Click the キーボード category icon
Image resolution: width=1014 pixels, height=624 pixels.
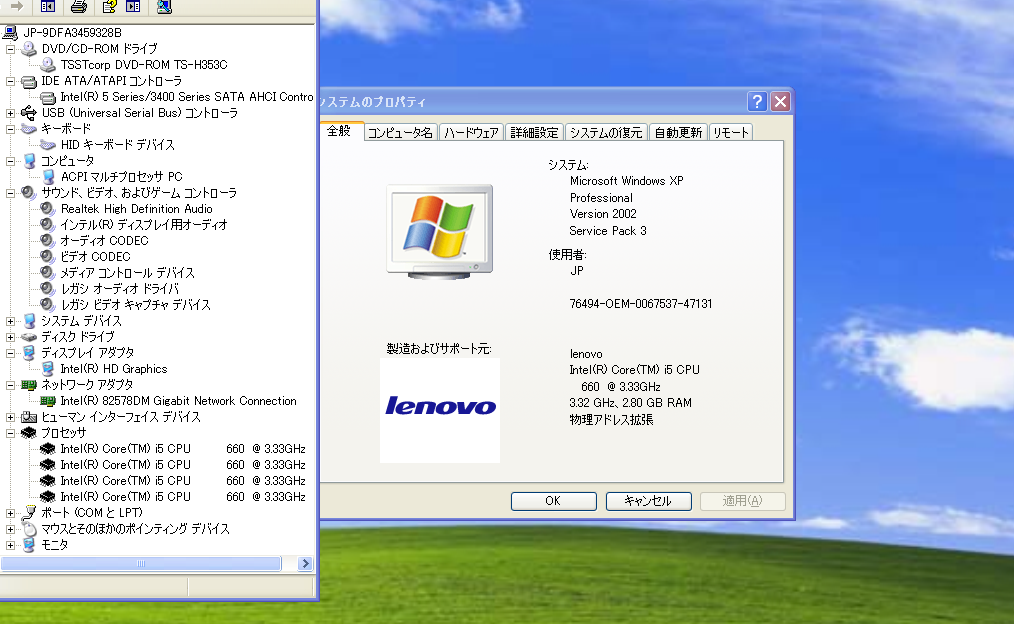(x=28, y=129)
